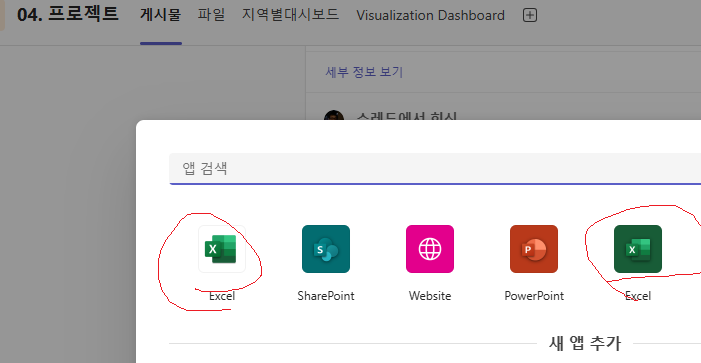Click the PowerPoint label text
This screenshot has height=363, width=701.
(x=534, y=296)
